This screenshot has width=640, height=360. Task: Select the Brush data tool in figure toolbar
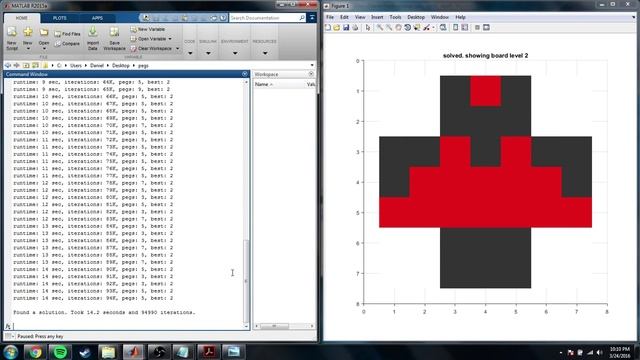(427, 27)
